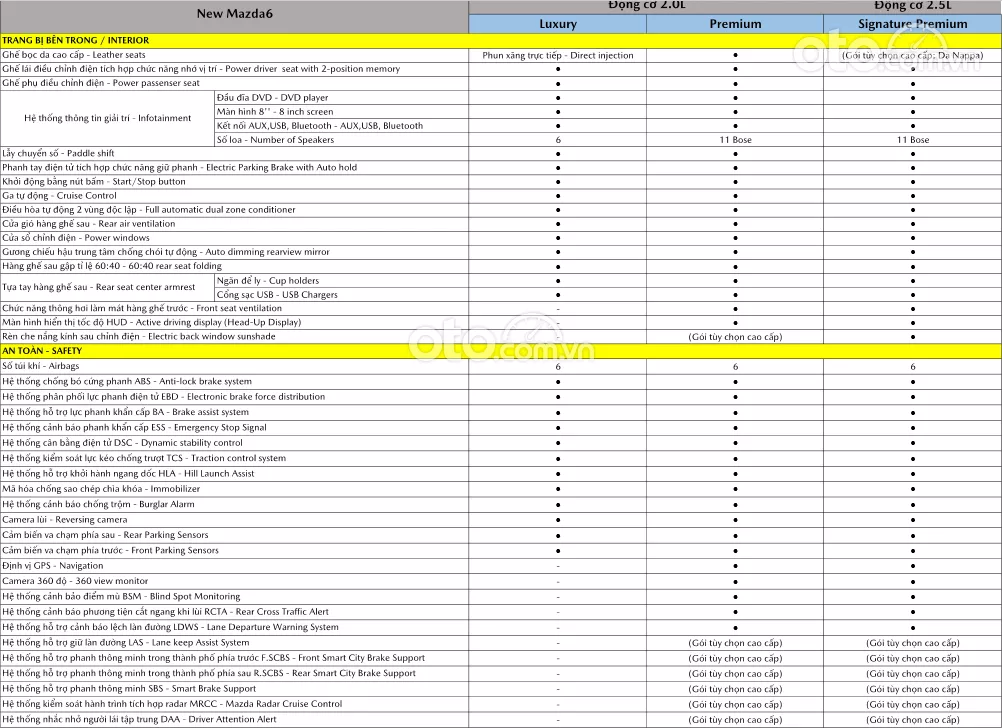The image size is (1002, 728).
Task: Click the "Immobilizer" row label
Action: coord(101,489)
